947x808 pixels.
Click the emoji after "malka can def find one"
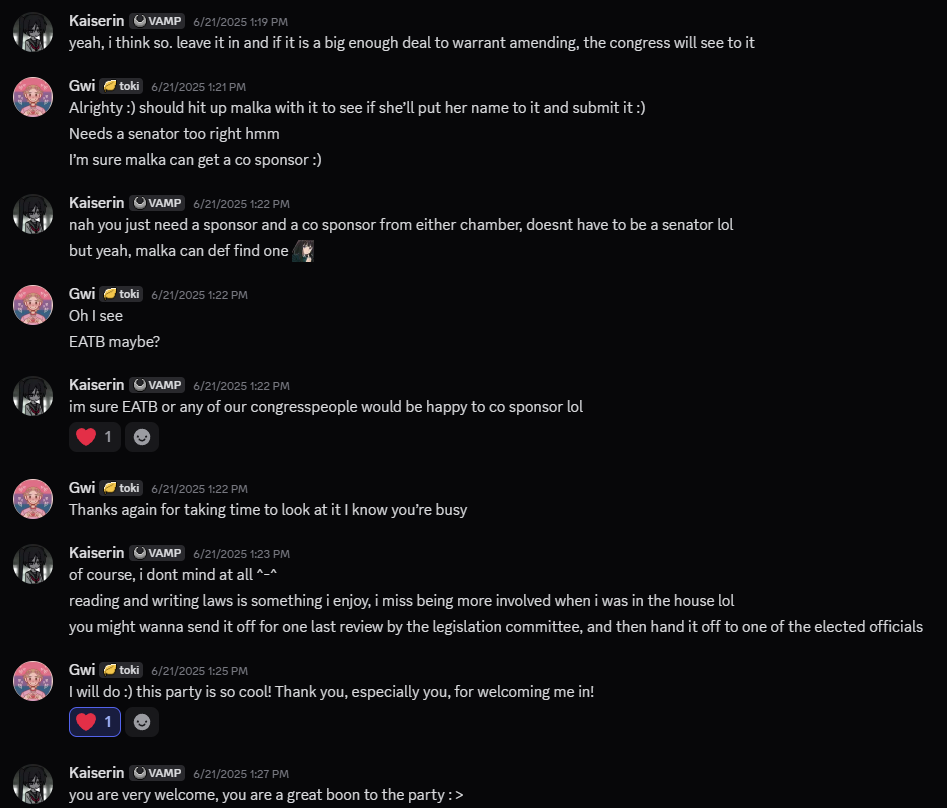tap(304, 251)
